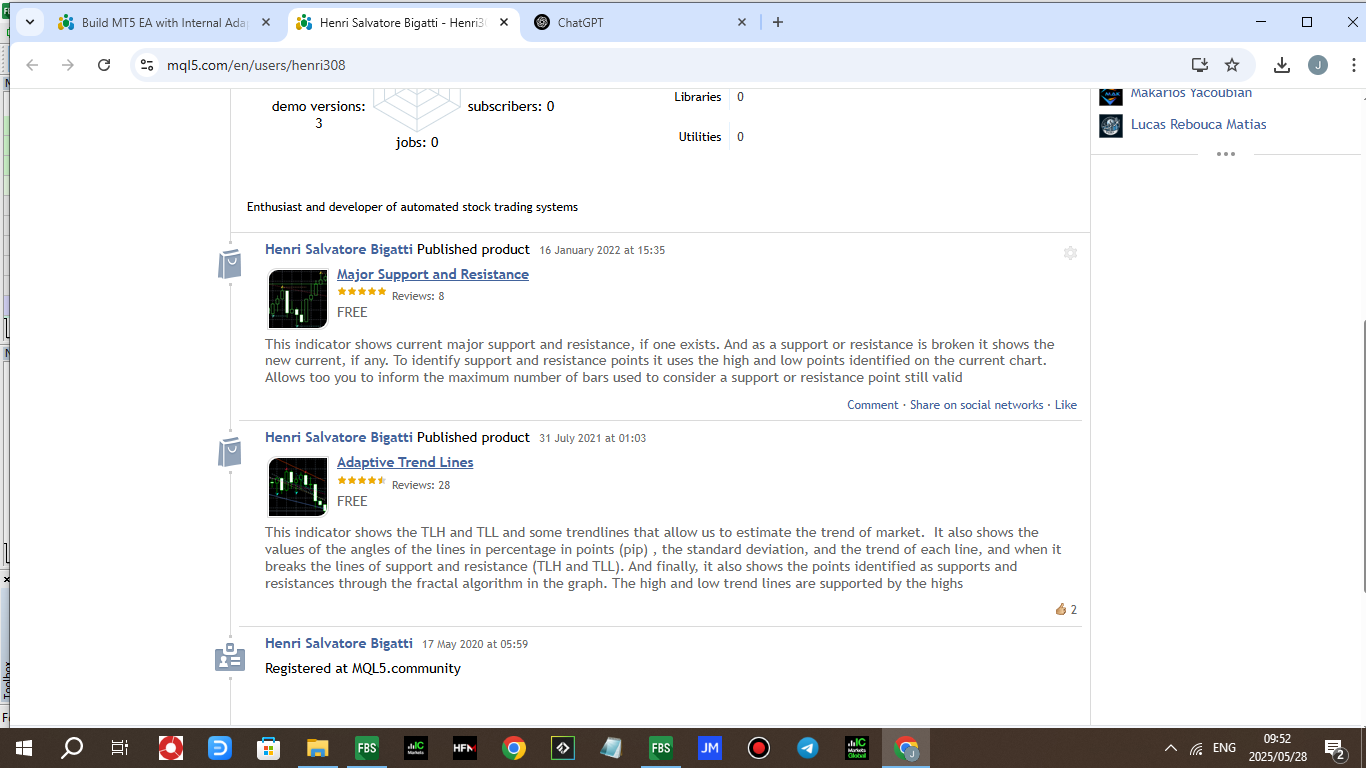This screenshot has height=768, width=1366.
Task: Open Major Support and Resistance product link
Action: (433, 274)
